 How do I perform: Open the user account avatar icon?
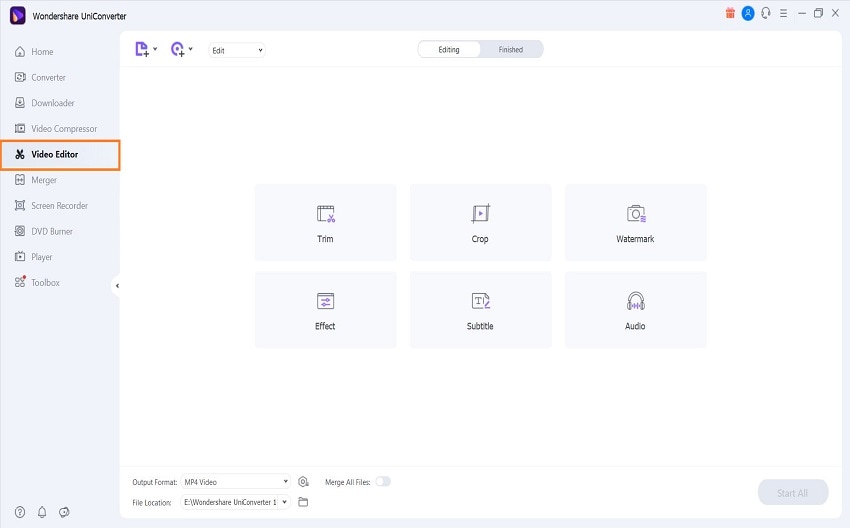click(748, 14)
